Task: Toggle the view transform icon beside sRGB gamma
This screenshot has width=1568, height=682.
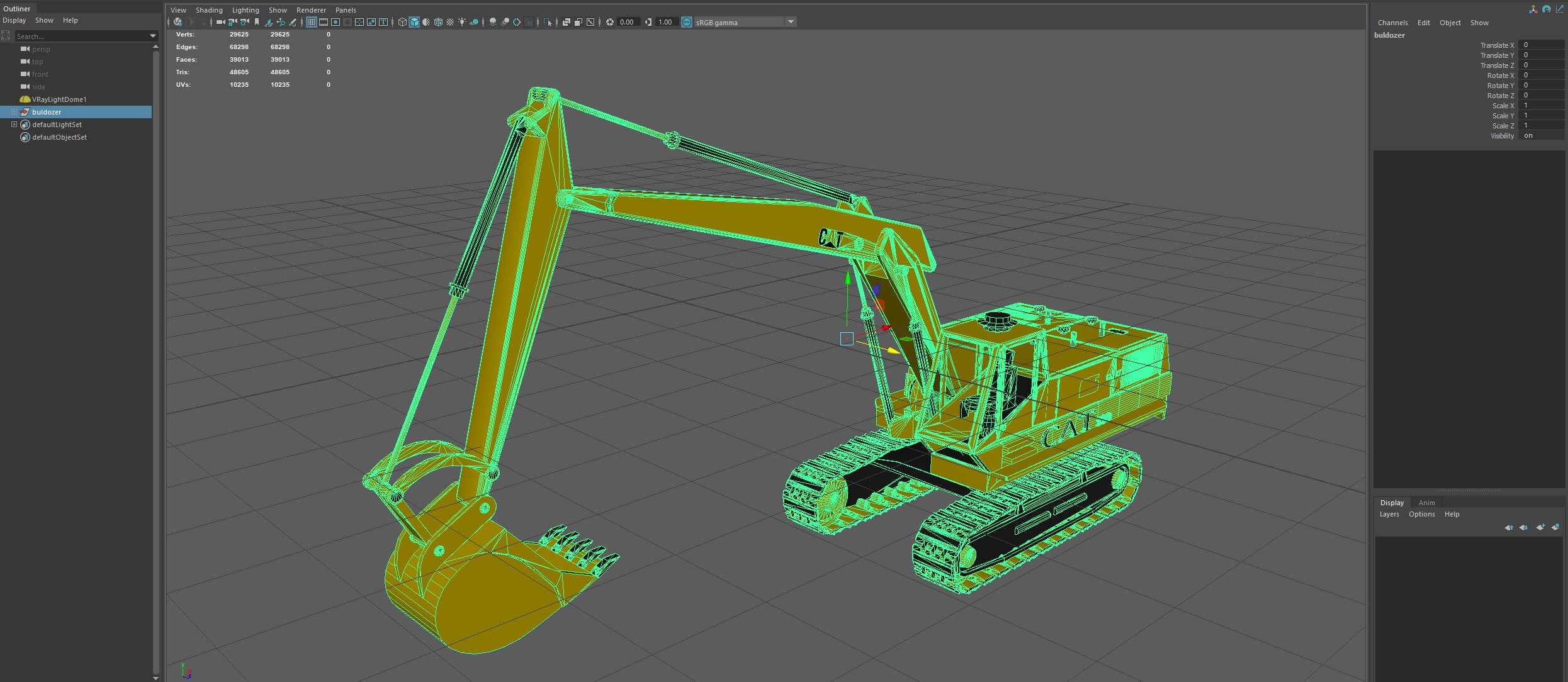Action: 686,22
